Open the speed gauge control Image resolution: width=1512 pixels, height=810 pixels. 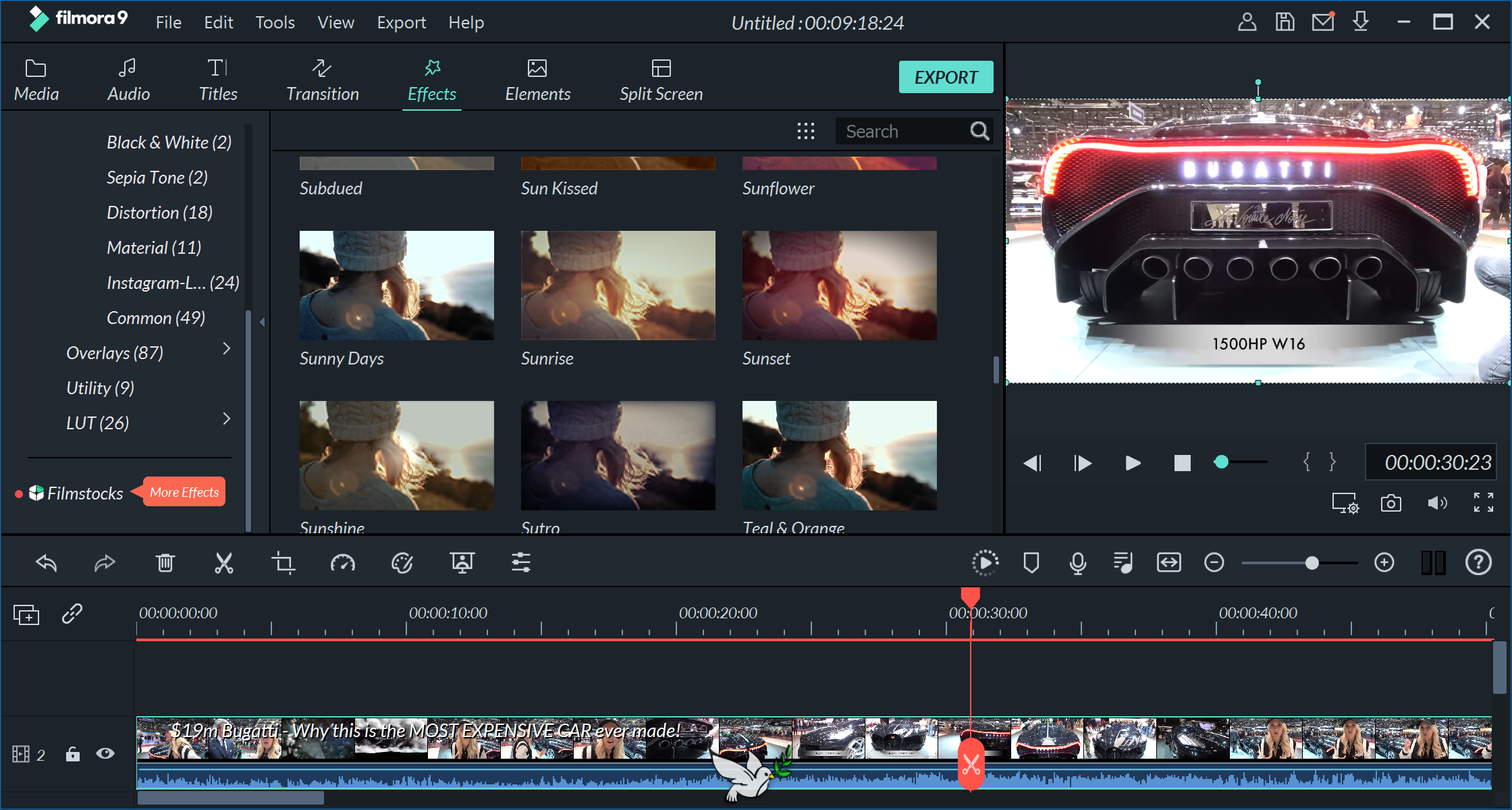343,562
